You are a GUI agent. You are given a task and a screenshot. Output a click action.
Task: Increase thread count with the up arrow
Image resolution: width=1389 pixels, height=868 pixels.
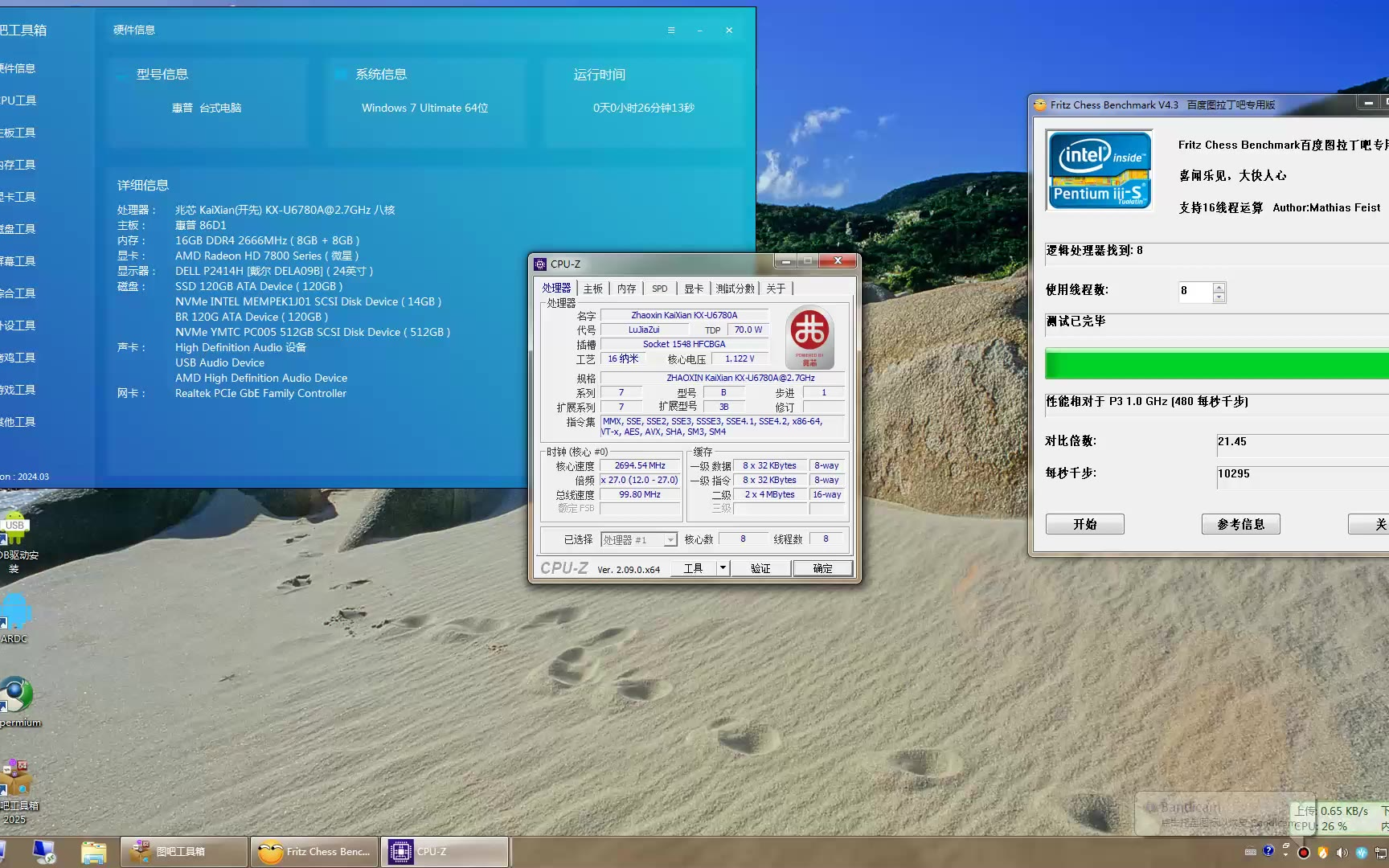click(x=1219, y=286)
